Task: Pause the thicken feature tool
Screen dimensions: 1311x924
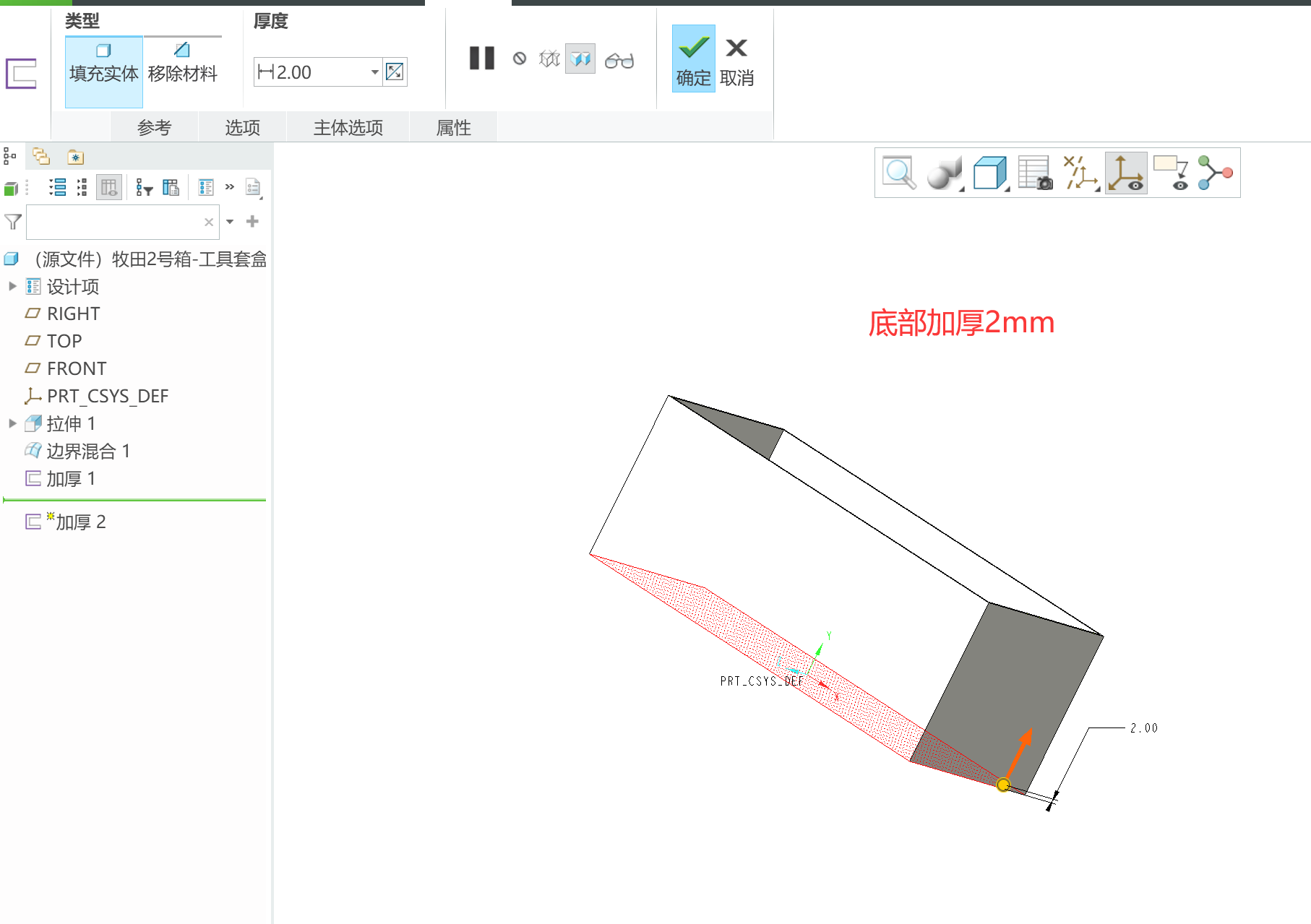Action: [x=482, y=59]
